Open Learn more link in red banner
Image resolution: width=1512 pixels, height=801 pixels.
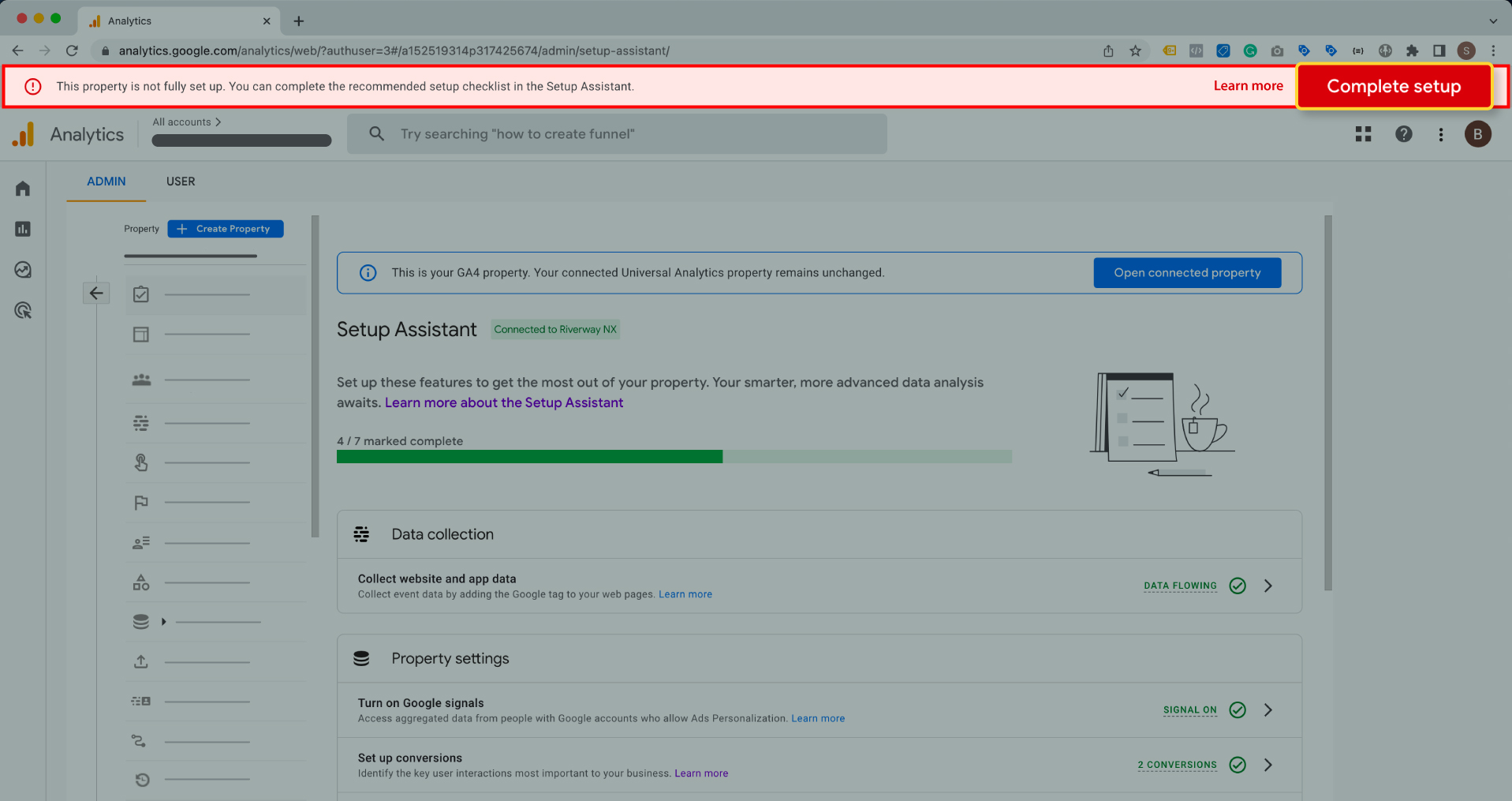pyautogui.click(x=1248, y=86)
